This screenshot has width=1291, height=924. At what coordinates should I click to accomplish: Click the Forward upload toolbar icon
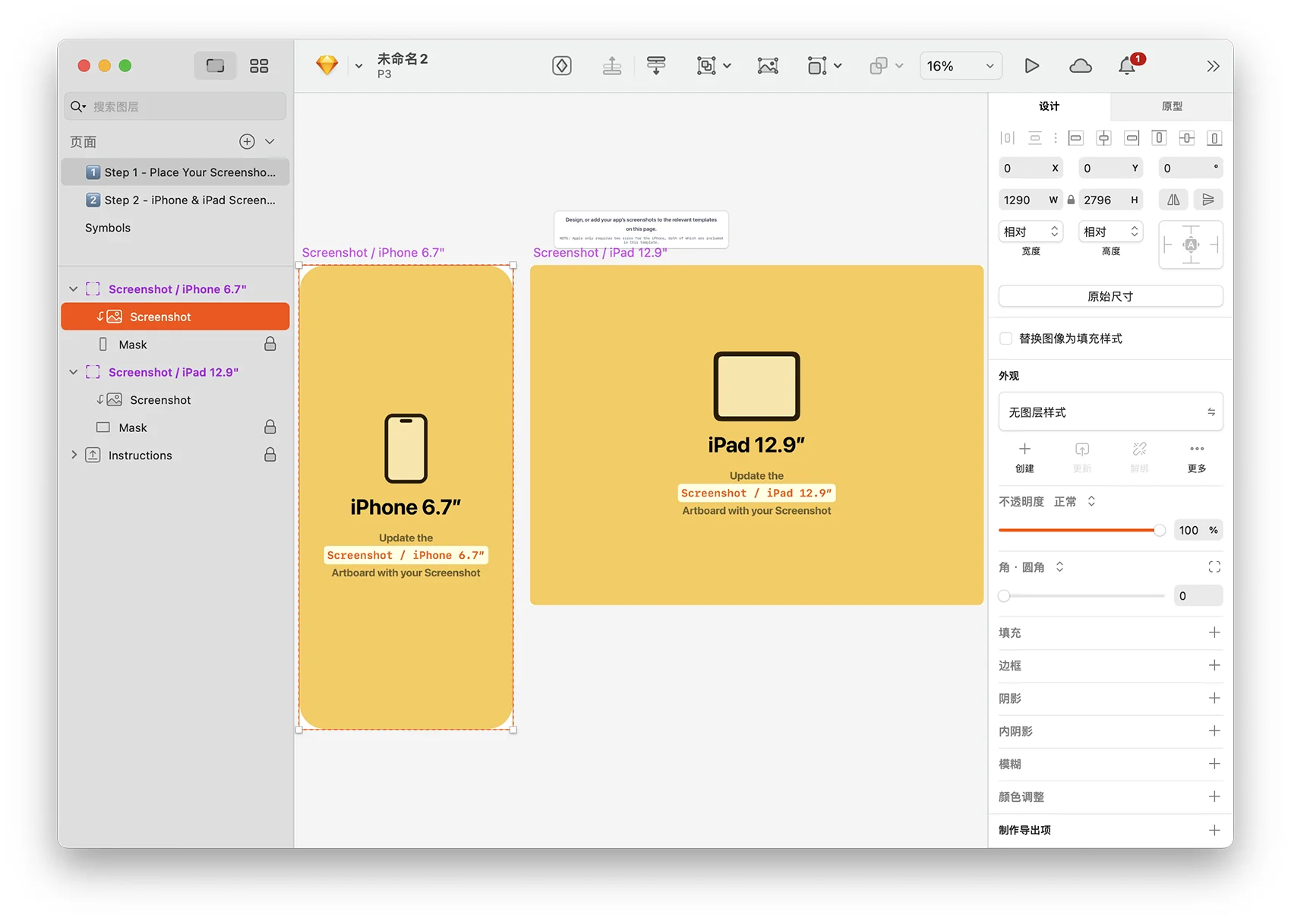tap(612, 66)
